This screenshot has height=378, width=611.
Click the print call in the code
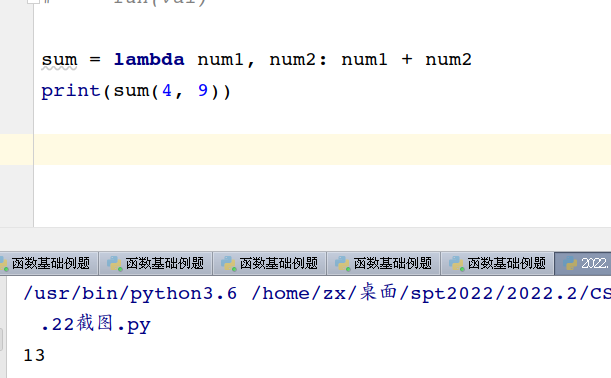[x=71, y=92]
